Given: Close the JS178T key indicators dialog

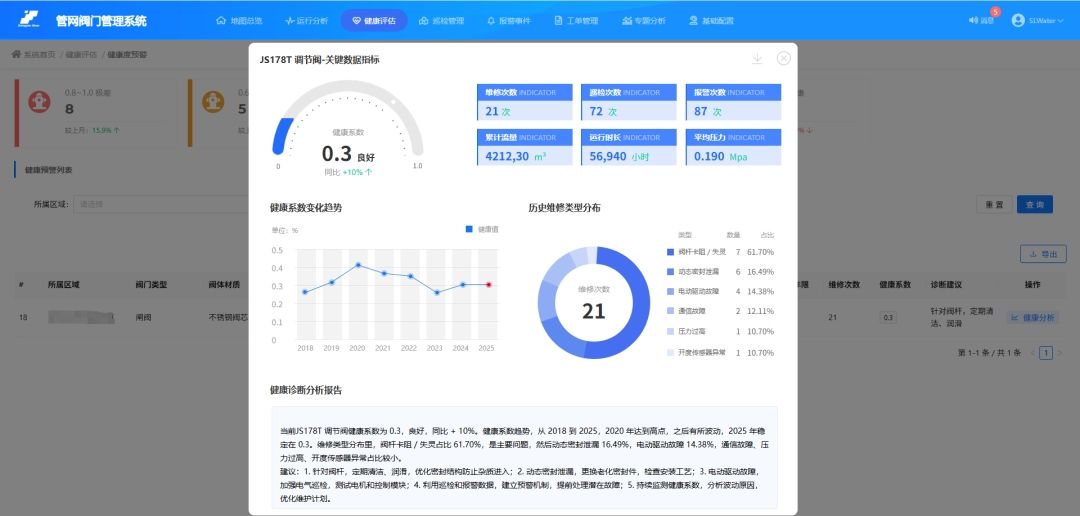Looking at the screenshot, I should (783, 59).
